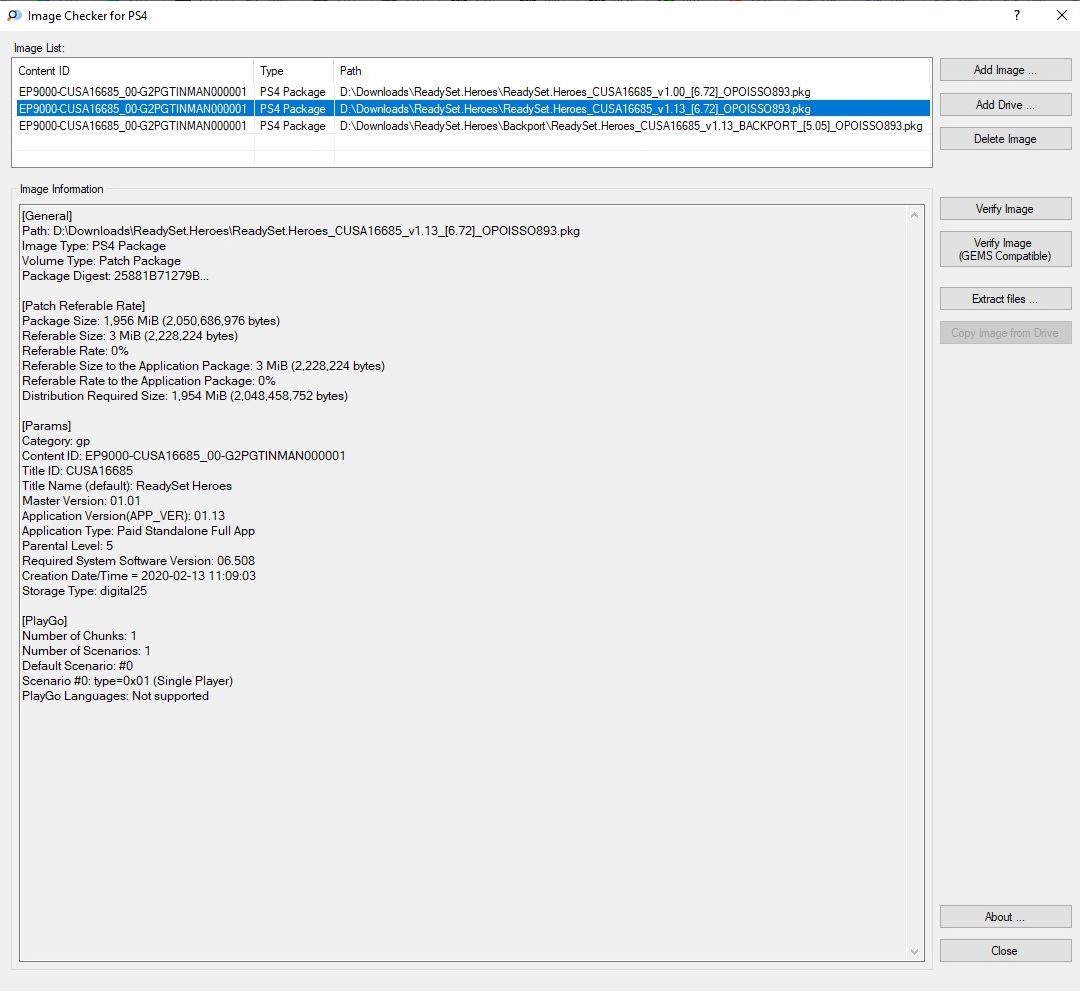Click the Delete Image button

click(x=1005, y=139)
